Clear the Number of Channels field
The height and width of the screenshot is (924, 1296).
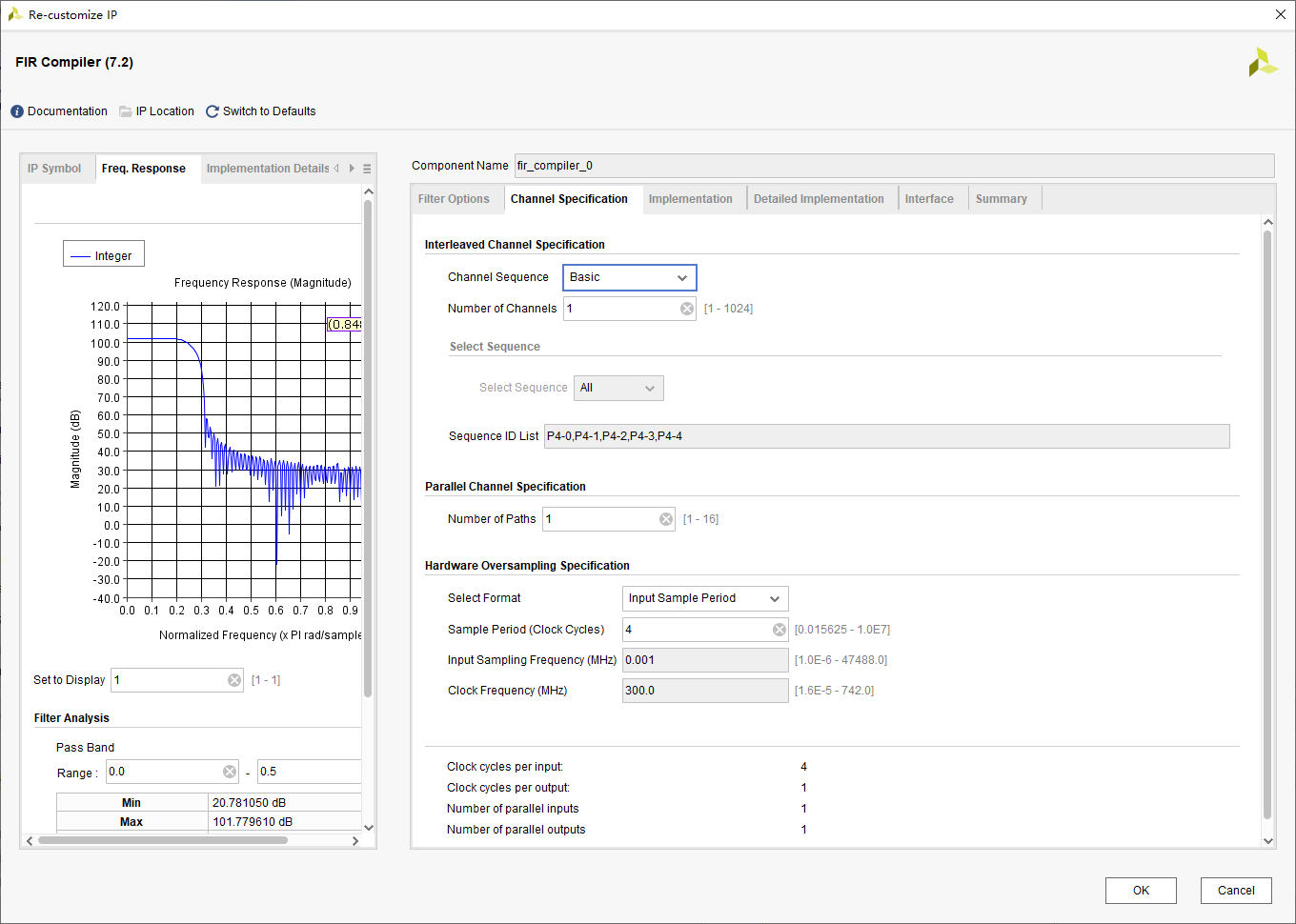(687, 309)
